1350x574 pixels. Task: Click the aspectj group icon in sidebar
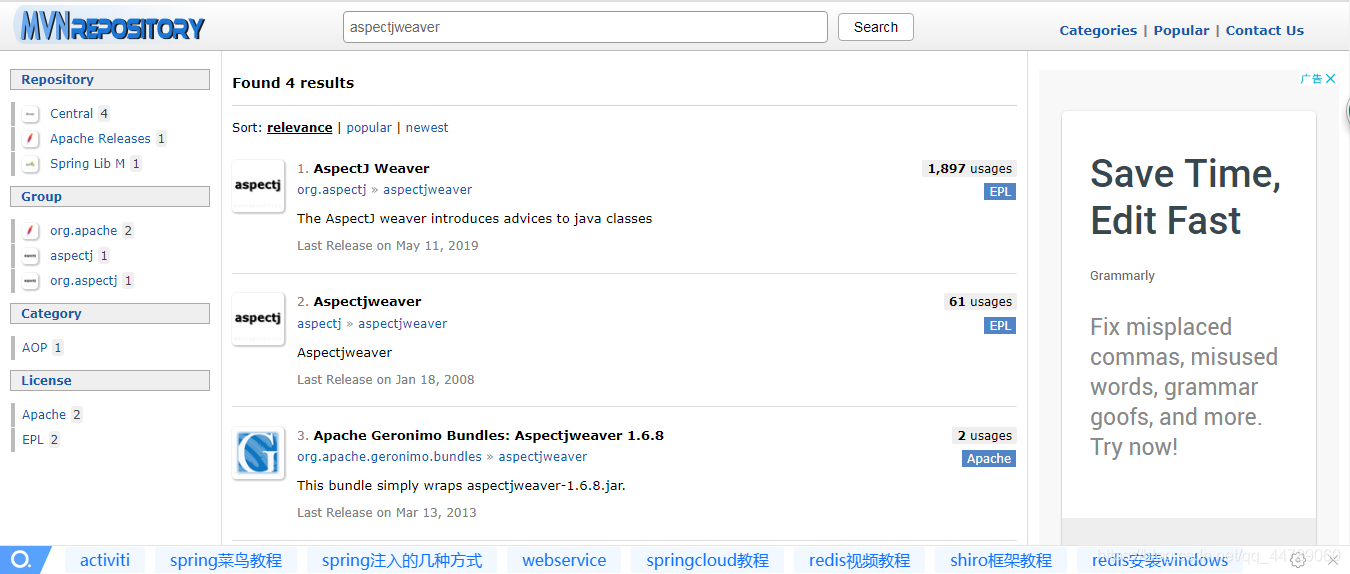pyautogui.click(x=31, y=256)
